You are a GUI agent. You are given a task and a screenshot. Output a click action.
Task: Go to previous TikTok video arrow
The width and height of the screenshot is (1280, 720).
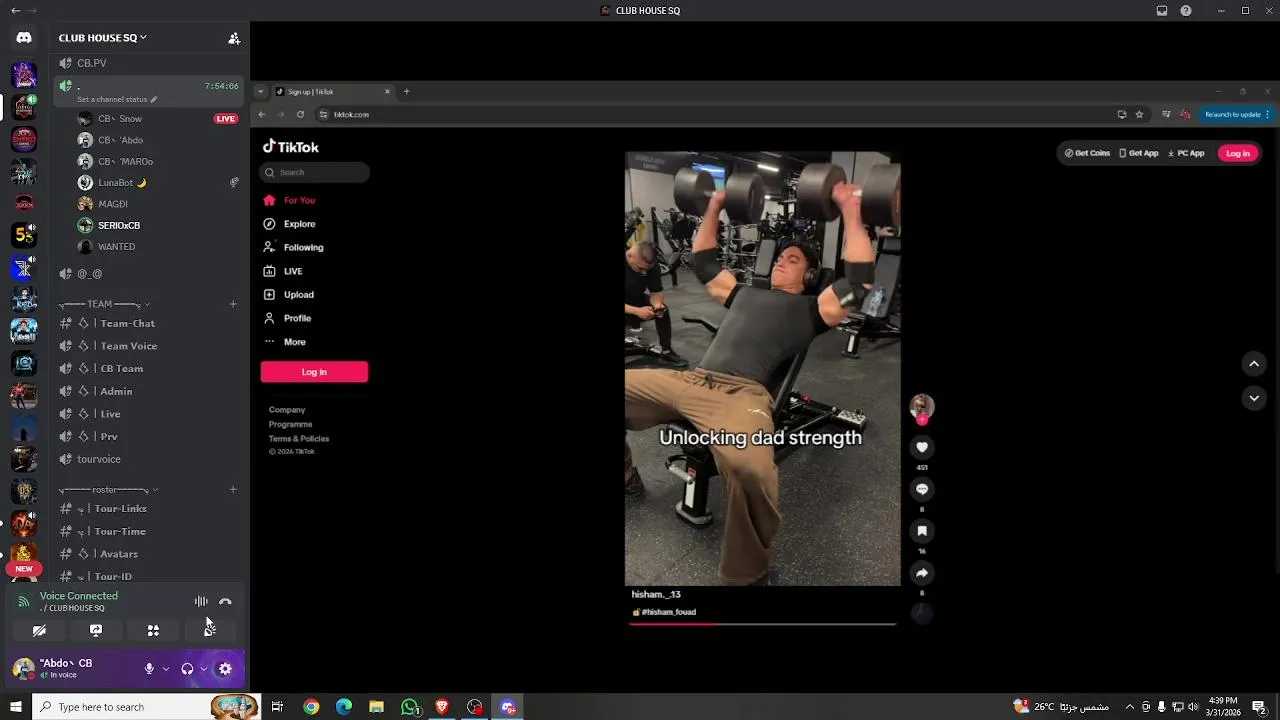[x=1254, y=364]
